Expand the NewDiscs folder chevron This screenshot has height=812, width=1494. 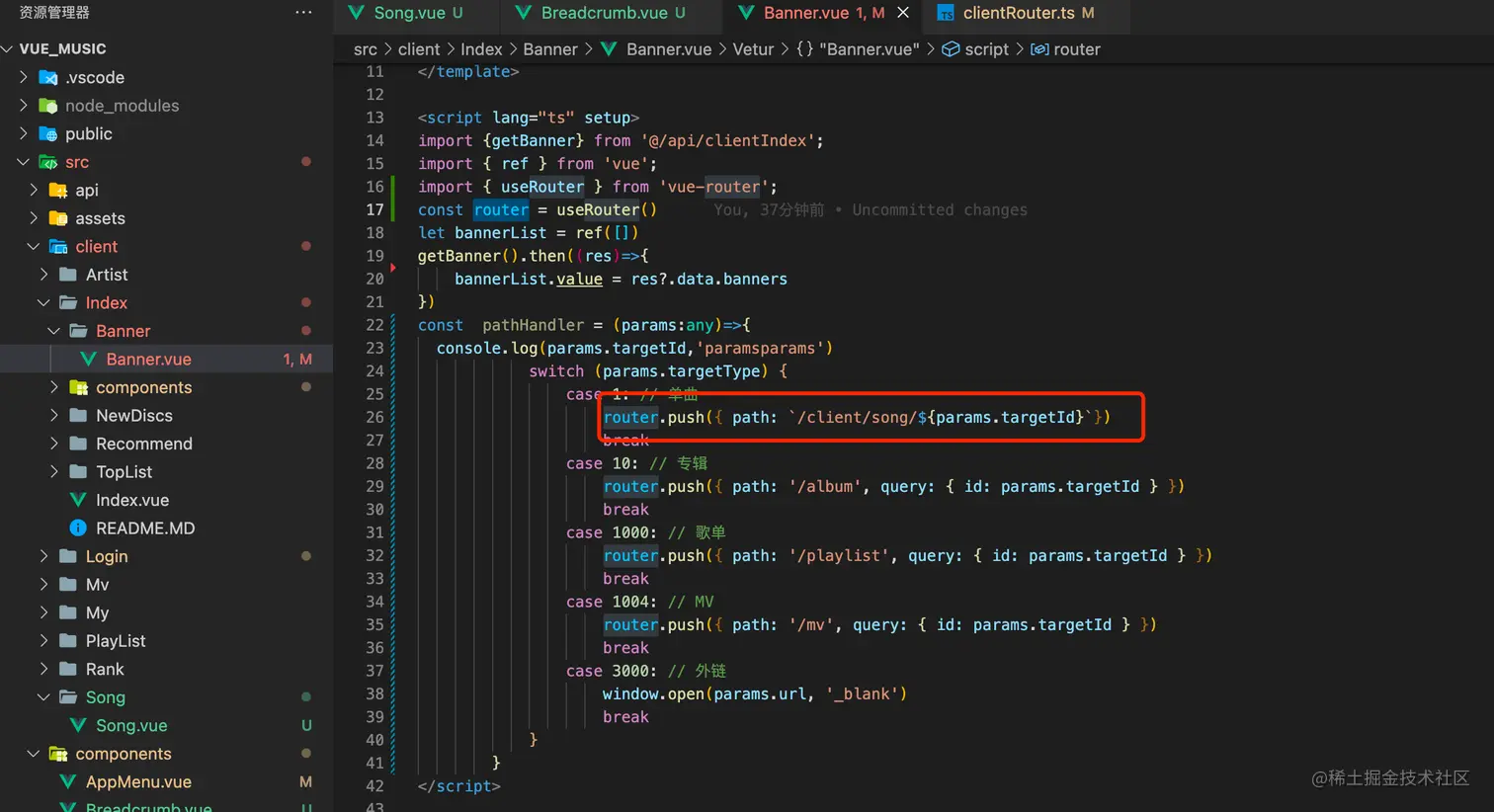(x=54, y=415)
